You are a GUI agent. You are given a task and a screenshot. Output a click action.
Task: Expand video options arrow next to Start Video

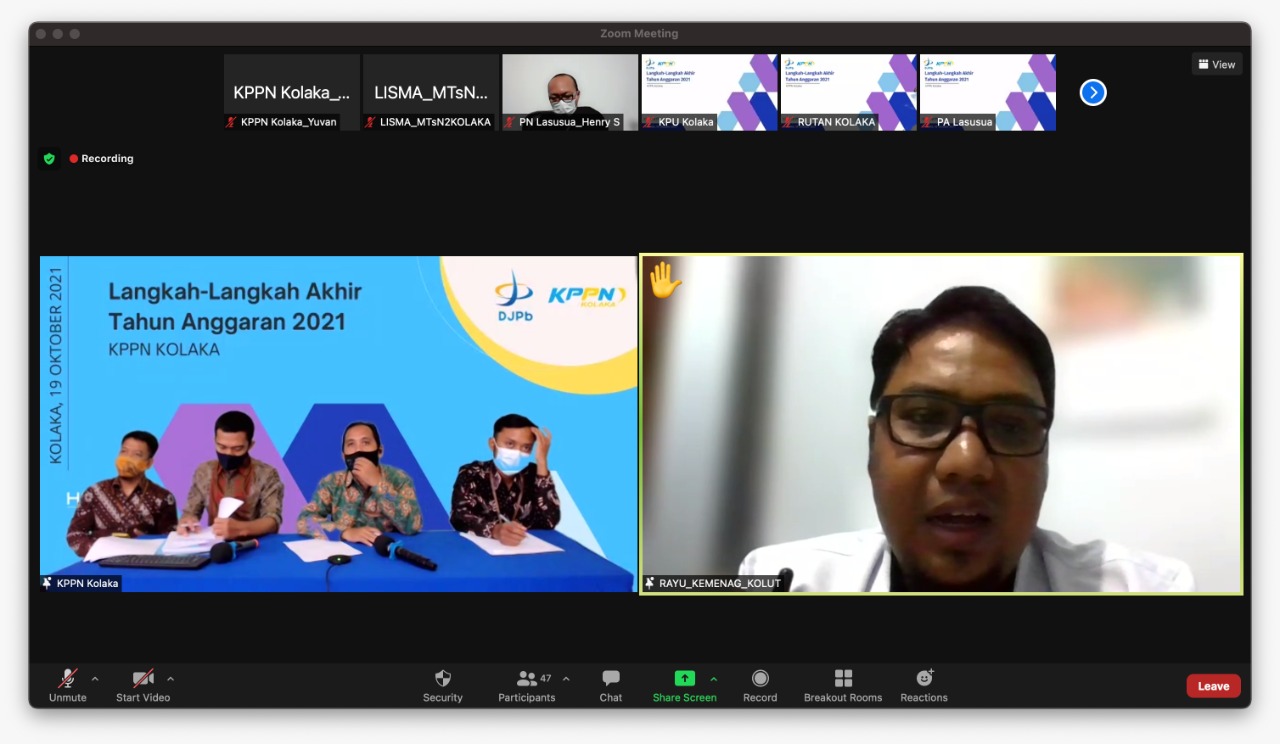point(170,679)
